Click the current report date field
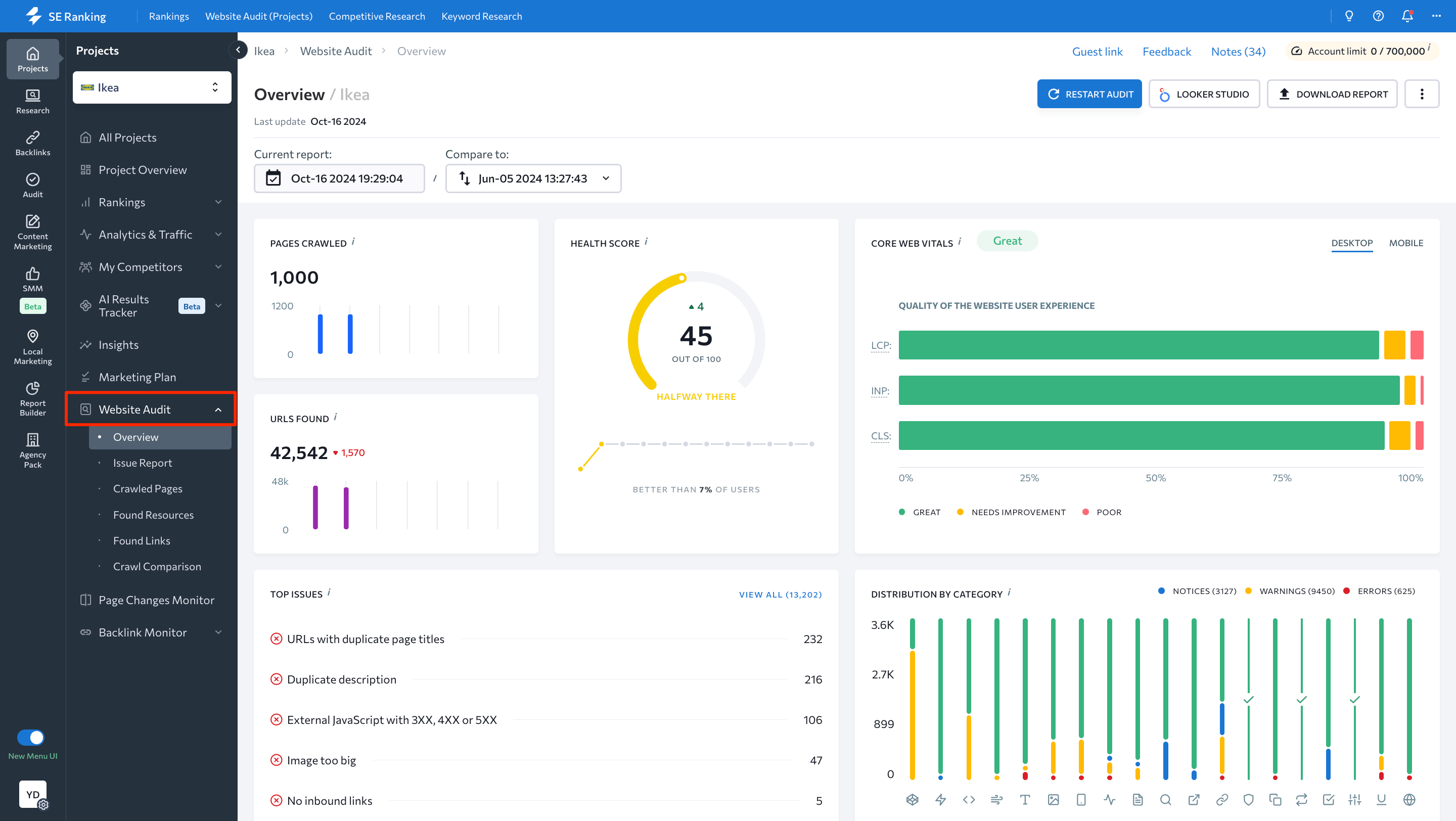The height and width of the screenshot is (821, 1456). (x=339, y=178)
